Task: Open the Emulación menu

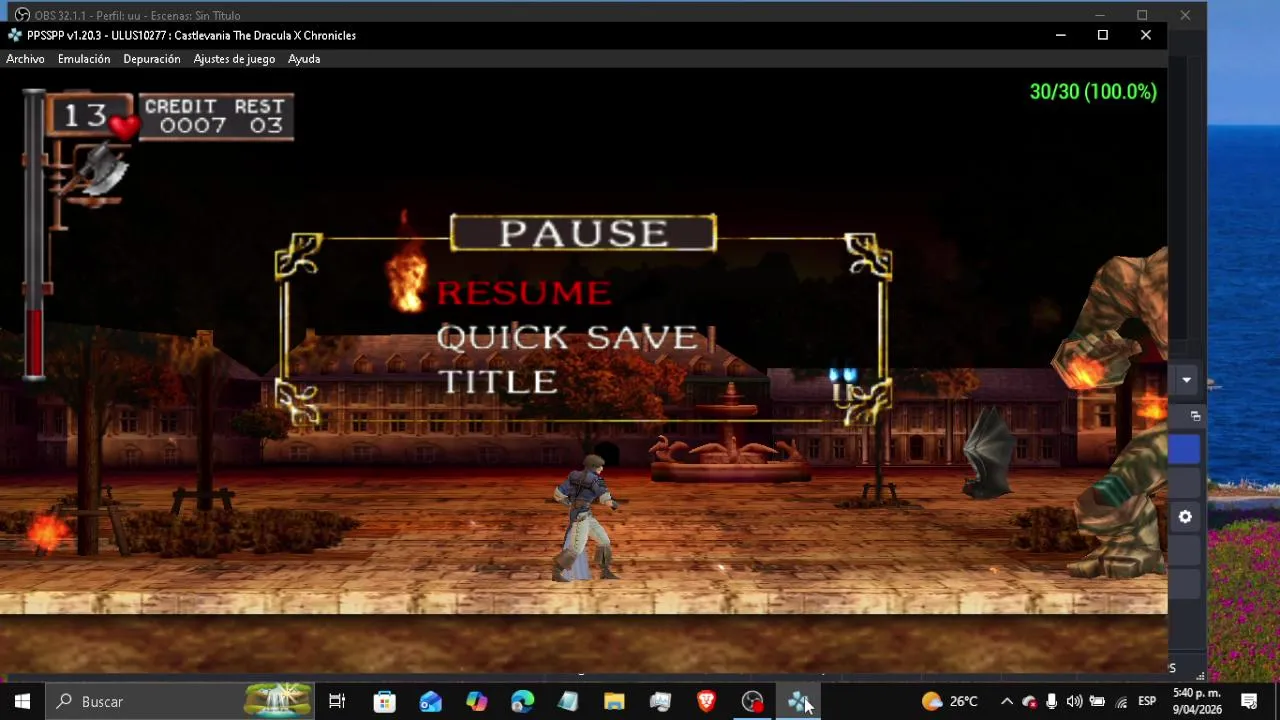Action: pos(84,59)
